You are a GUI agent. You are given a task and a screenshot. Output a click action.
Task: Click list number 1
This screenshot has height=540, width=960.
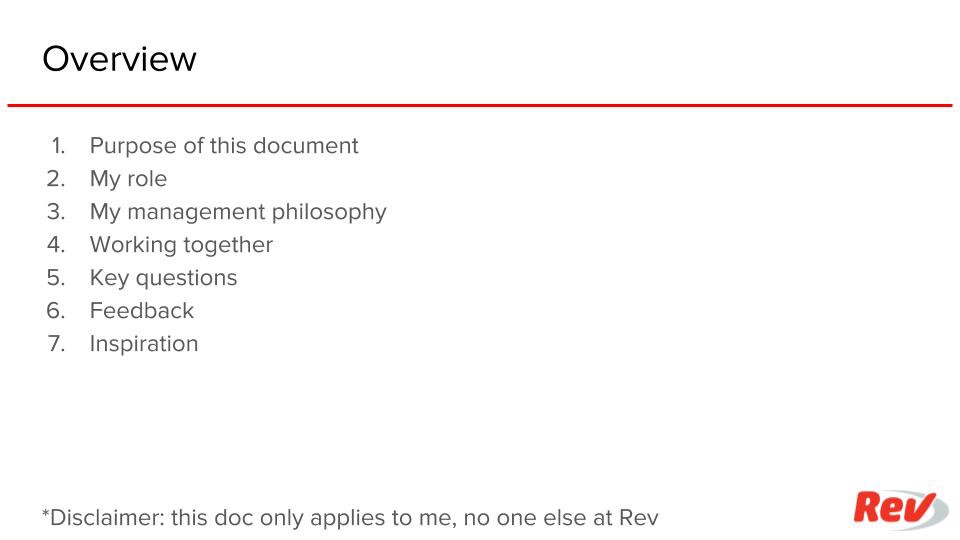pos(58,146)
